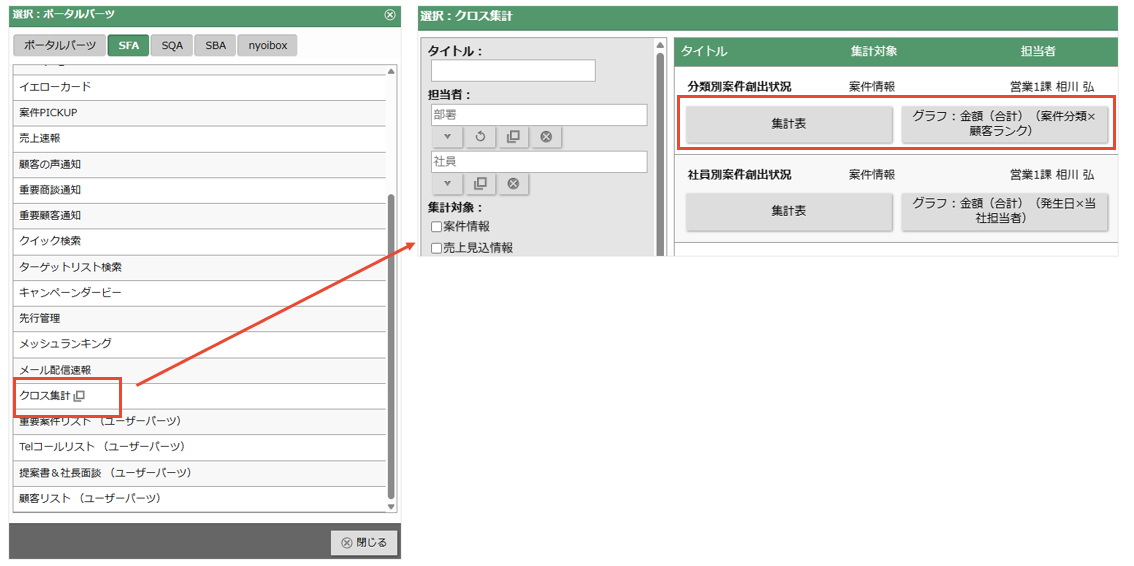1134x566 pixels.
Task: Click the reset icon under the 部署 field
Action: [480, 137]
